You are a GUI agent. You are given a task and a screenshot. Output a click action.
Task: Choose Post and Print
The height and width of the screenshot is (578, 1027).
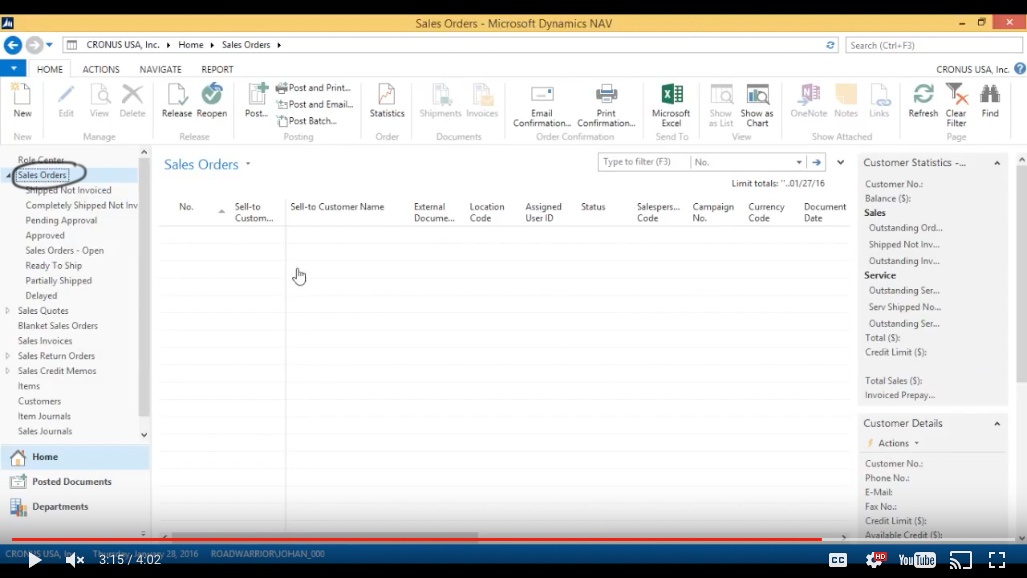pyautogui.click(x=314, y=88)
